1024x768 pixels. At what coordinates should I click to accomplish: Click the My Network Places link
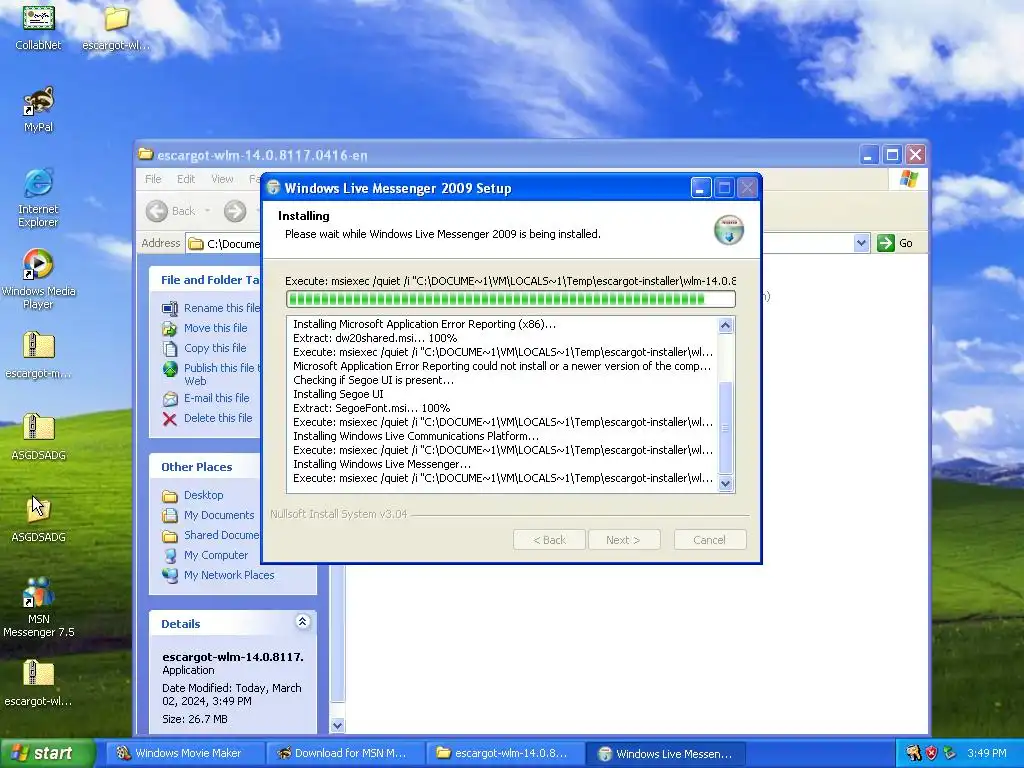pos(229,575)
